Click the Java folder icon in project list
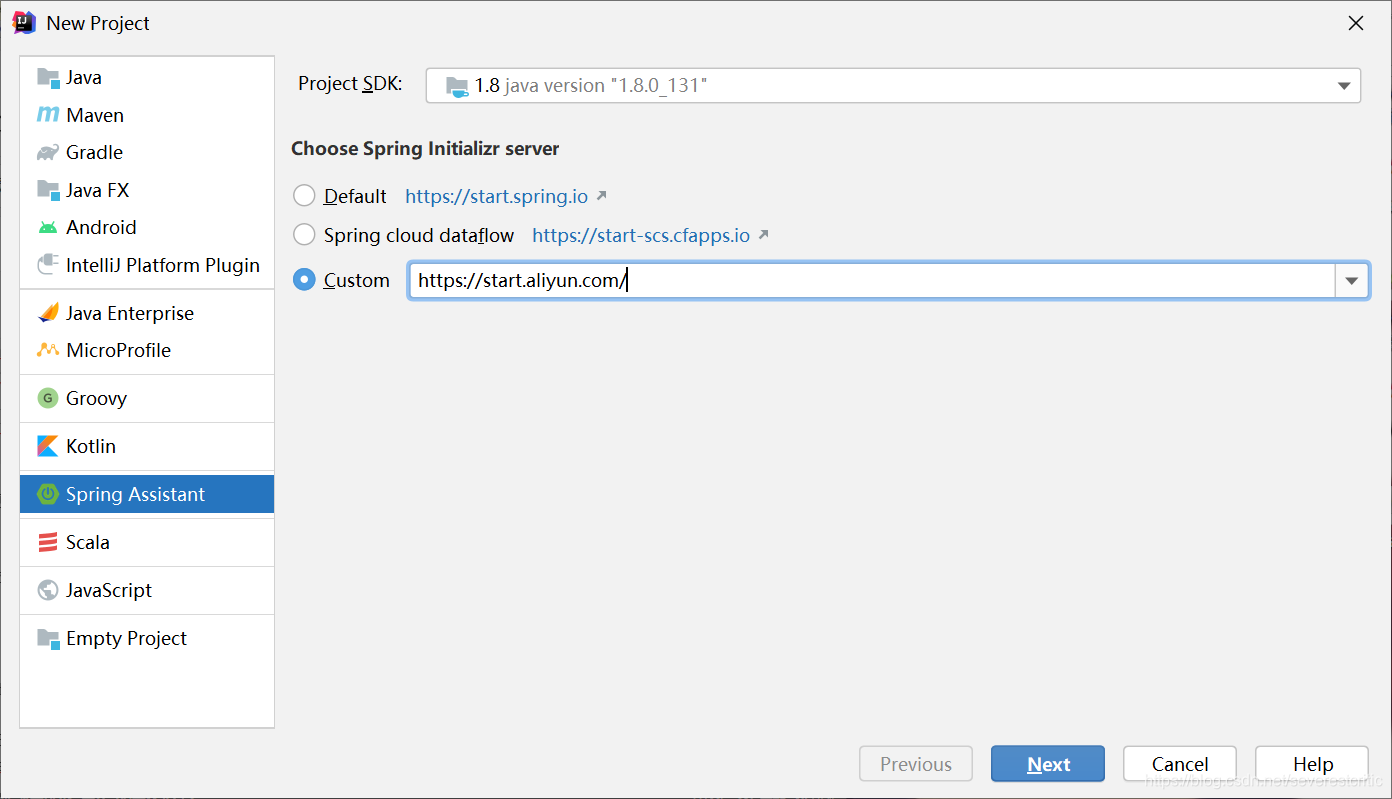1392x799 pixels. tap(48, 77)
